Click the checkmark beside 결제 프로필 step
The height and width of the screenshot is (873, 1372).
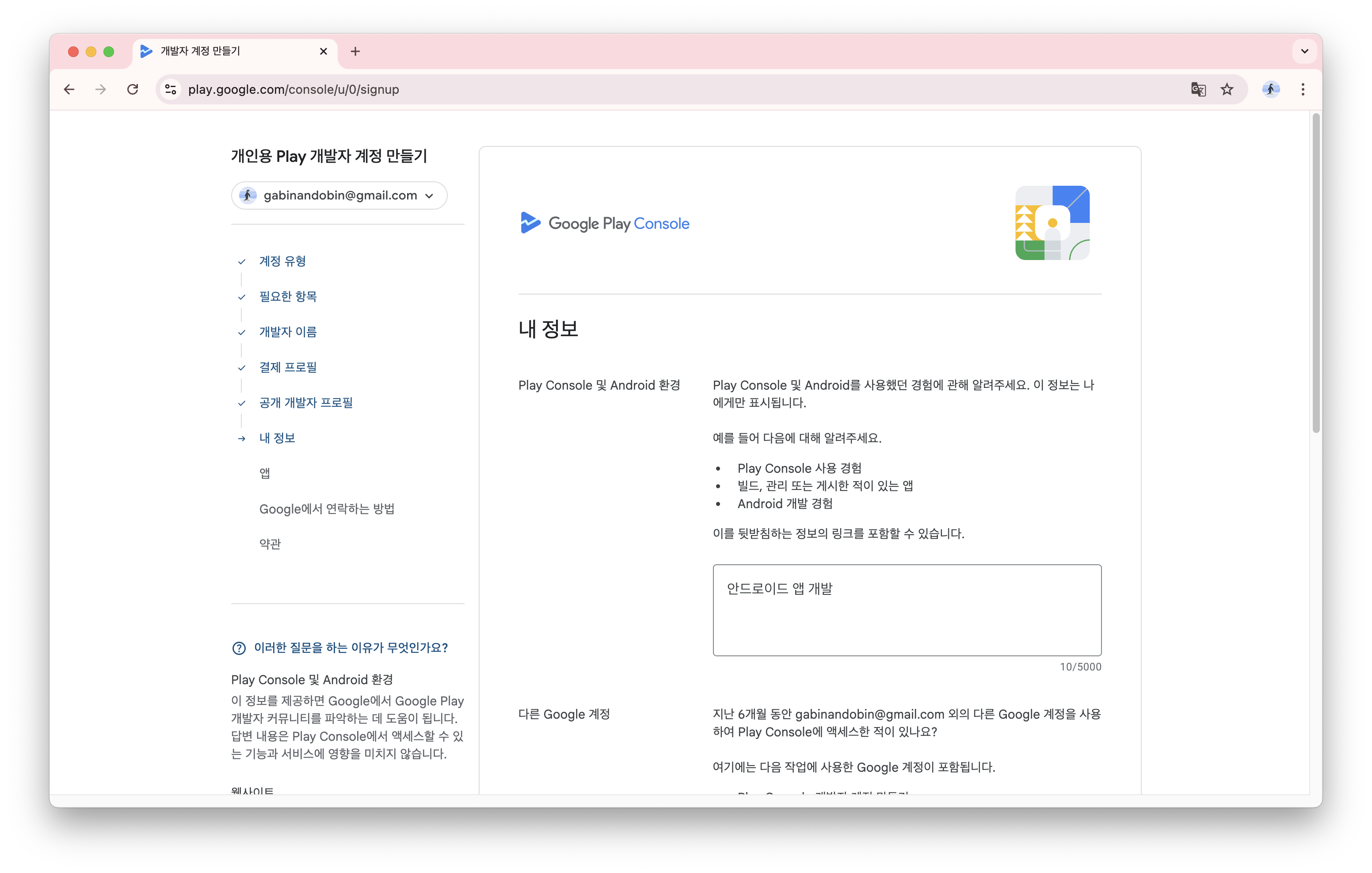tap(242, 367)
